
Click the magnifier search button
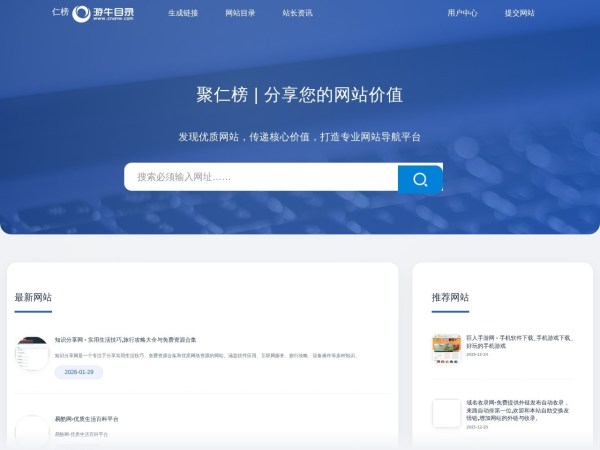coord(420,179)
